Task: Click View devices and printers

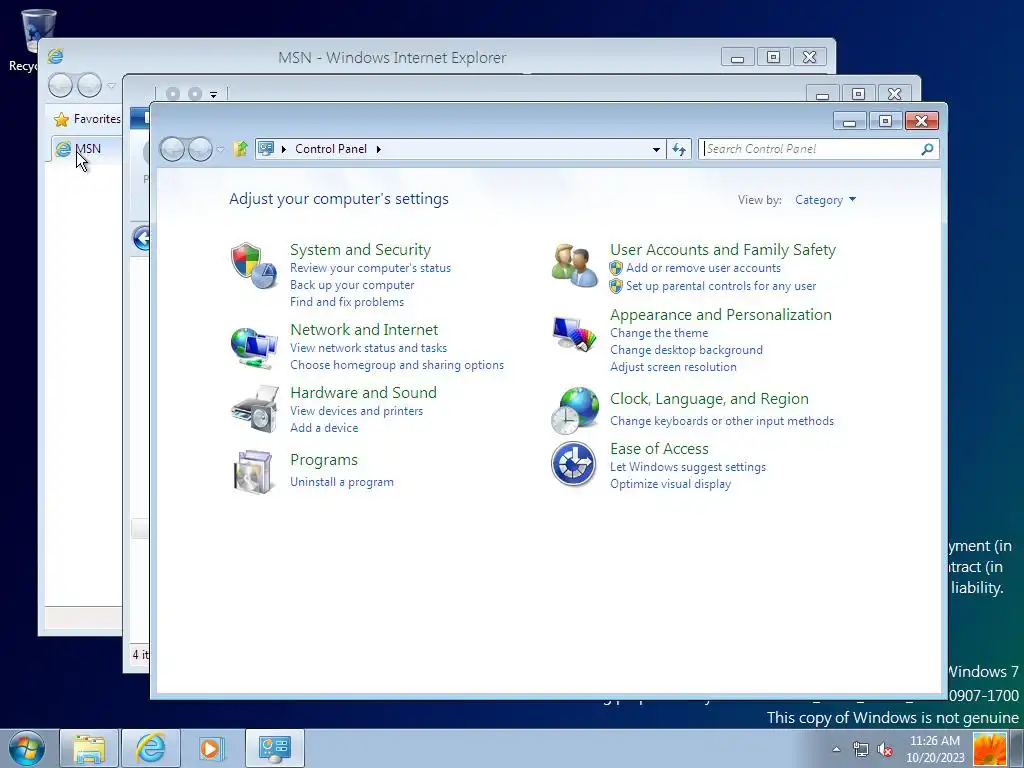Action: 357,411
